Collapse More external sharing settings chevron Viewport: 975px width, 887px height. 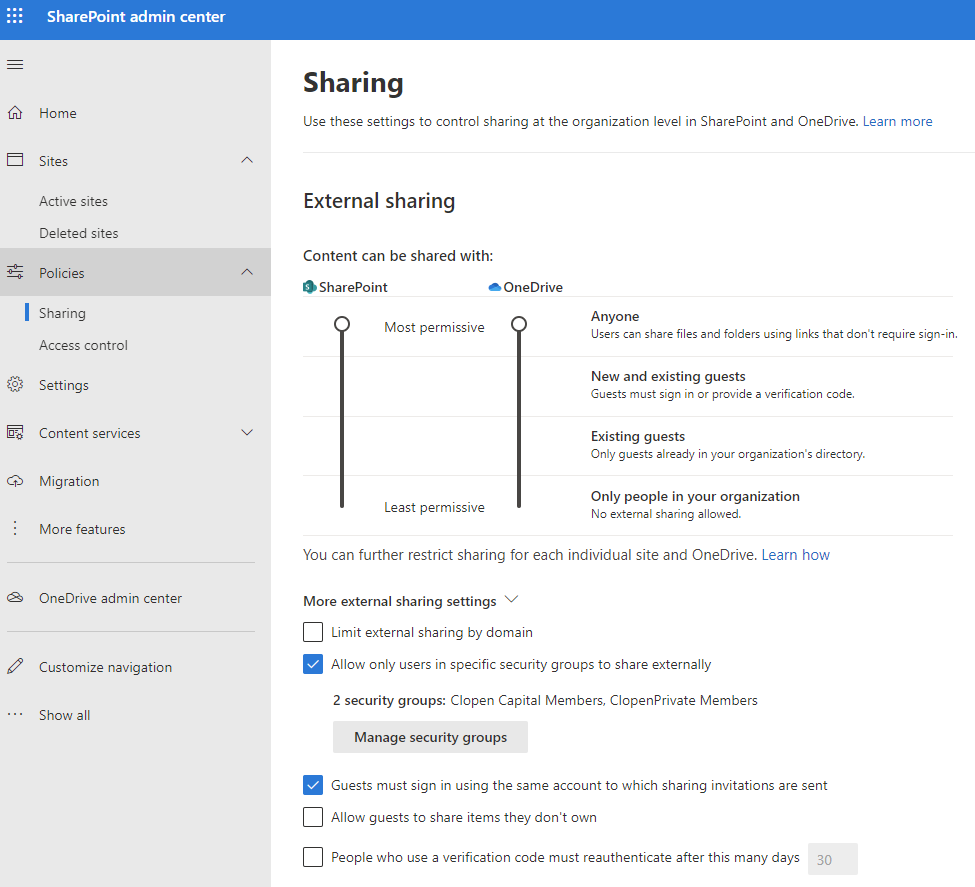tap(511, 600)
